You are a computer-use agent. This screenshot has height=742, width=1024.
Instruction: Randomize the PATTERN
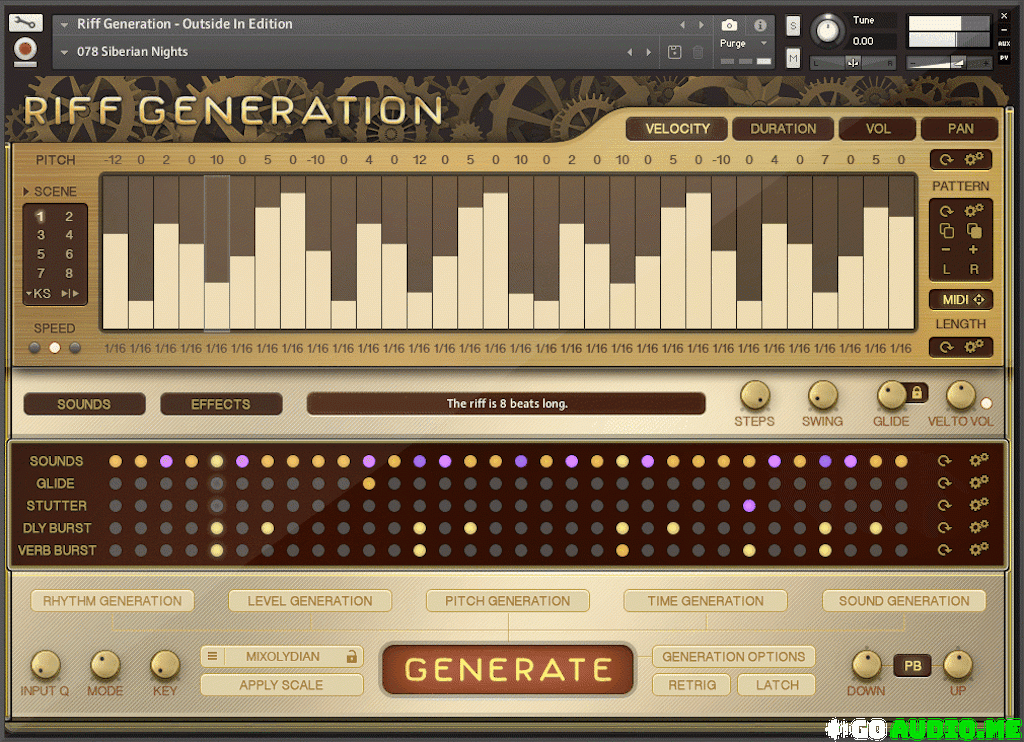(x=946, y=211)
